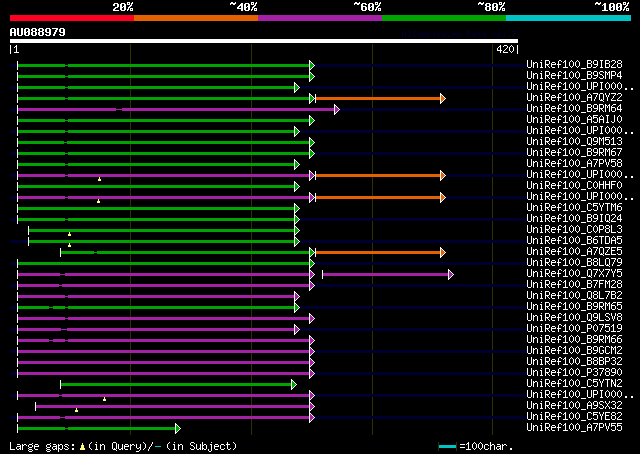
Task: Click the yellow gap marker under B6TDA5 row
Action: tap(69, 245)
